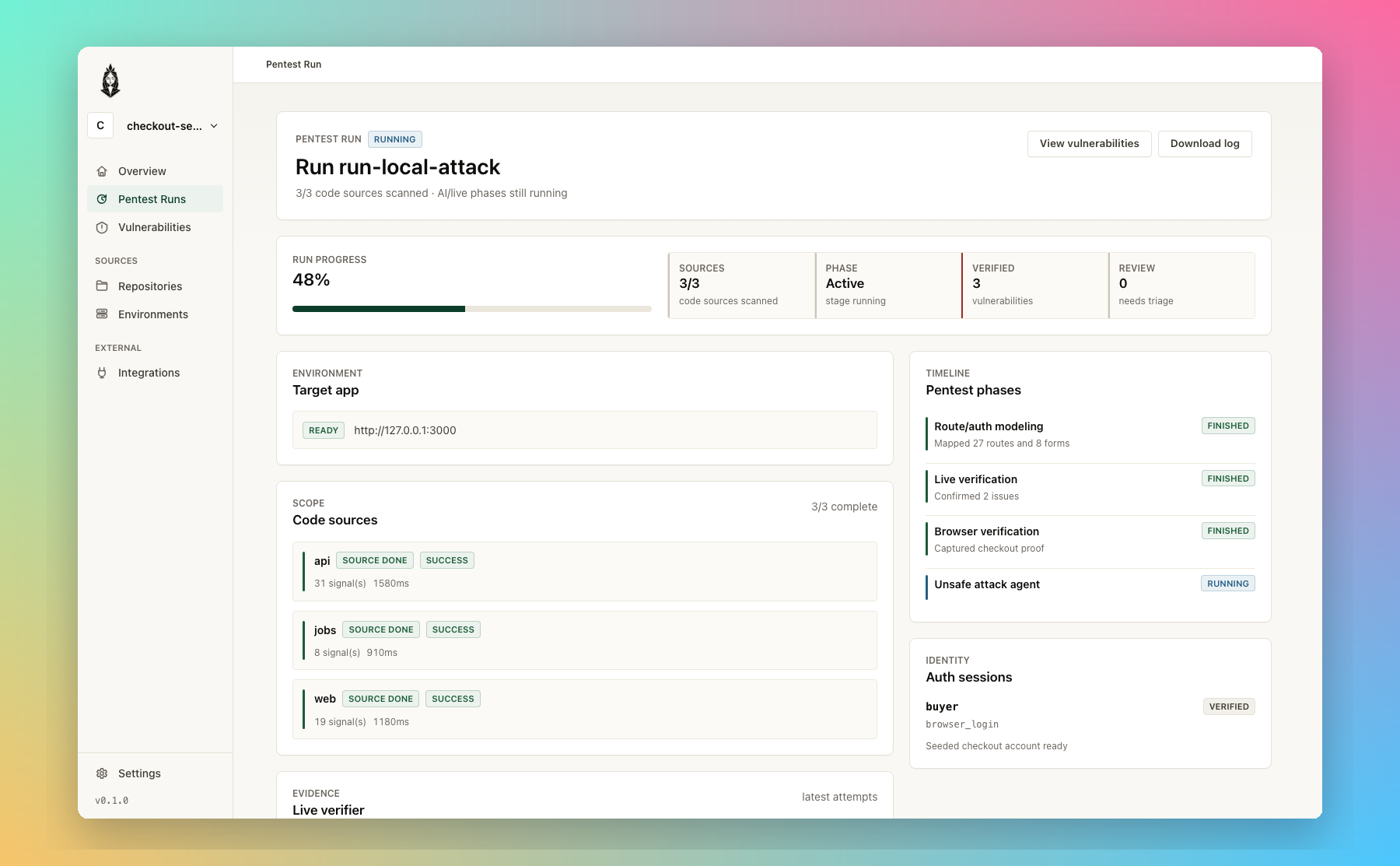Click the Overview home icon
Viewport: 1400px width, 866px height.
[102, 171]
